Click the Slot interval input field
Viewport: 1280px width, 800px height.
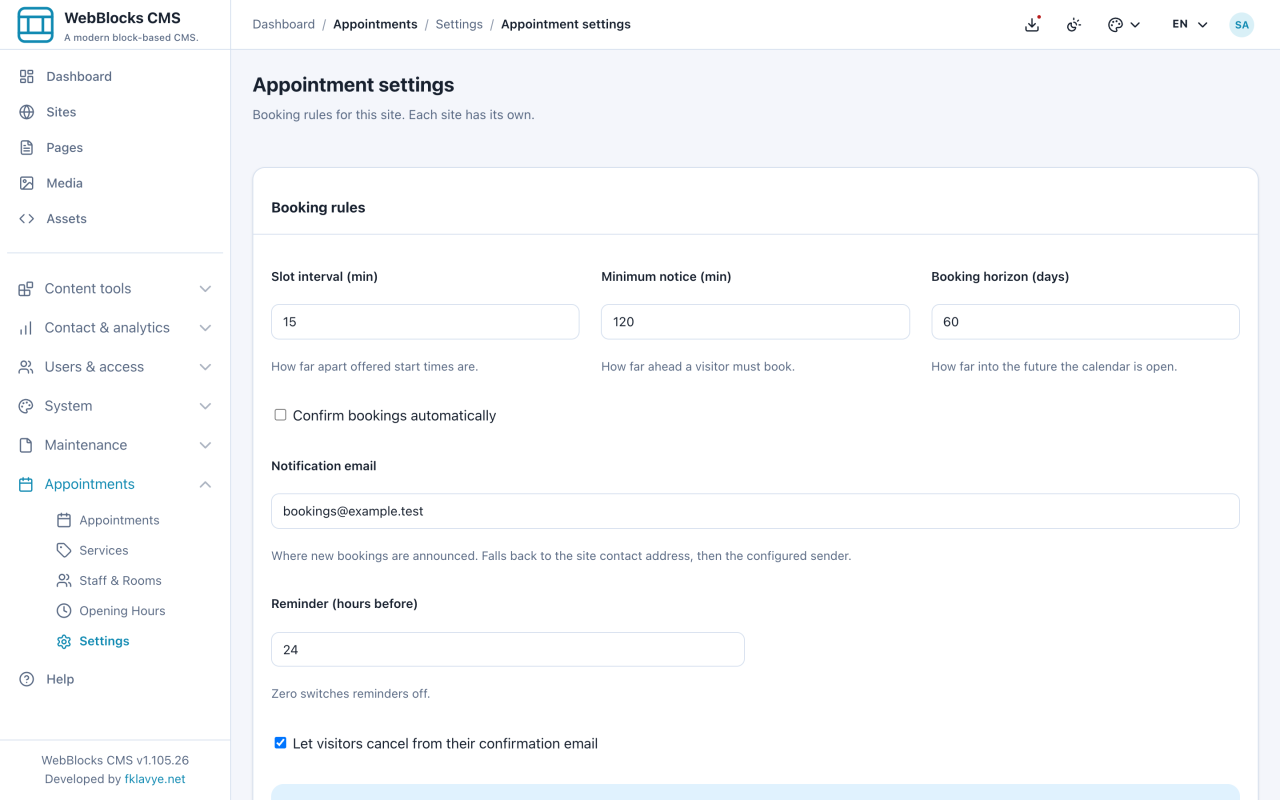click(425, 322)
